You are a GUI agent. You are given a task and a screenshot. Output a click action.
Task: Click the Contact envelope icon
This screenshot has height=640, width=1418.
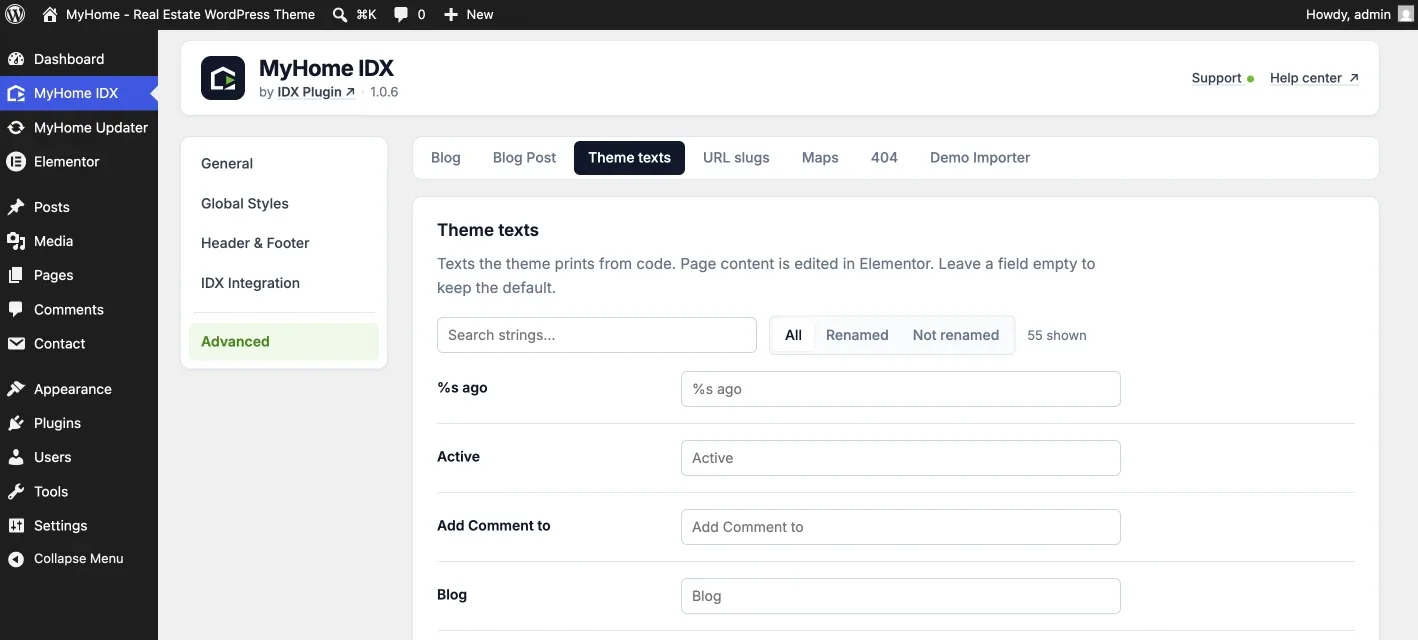tap(16, 343)
